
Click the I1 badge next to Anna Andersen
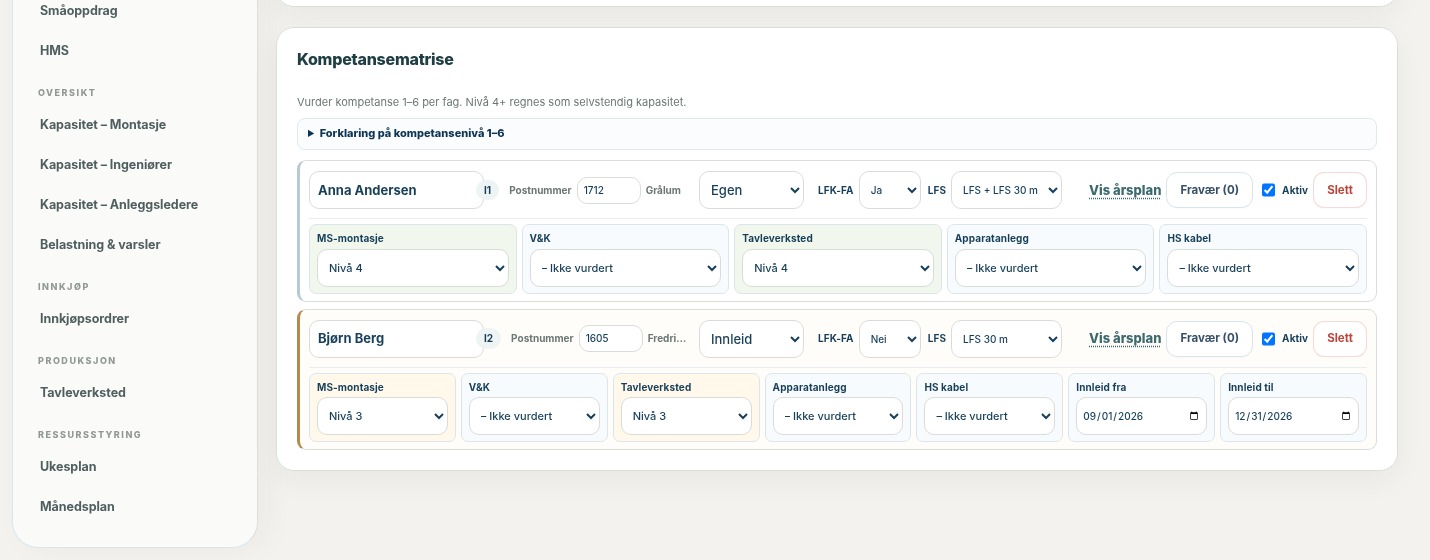[488, 190]
